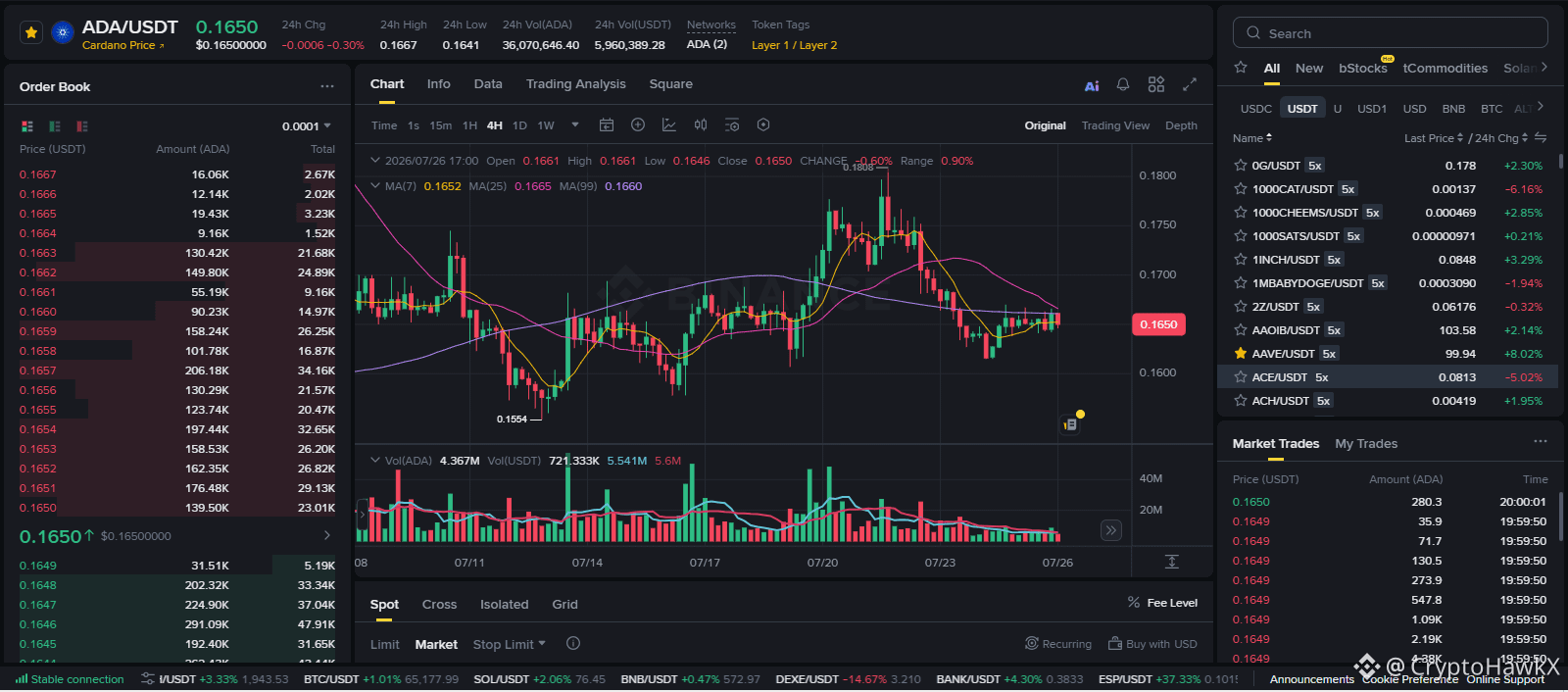The height and width of the screenshot is (692, 1568).
Task: Favorite the ACE/USDT pair
Action: 1241,377
